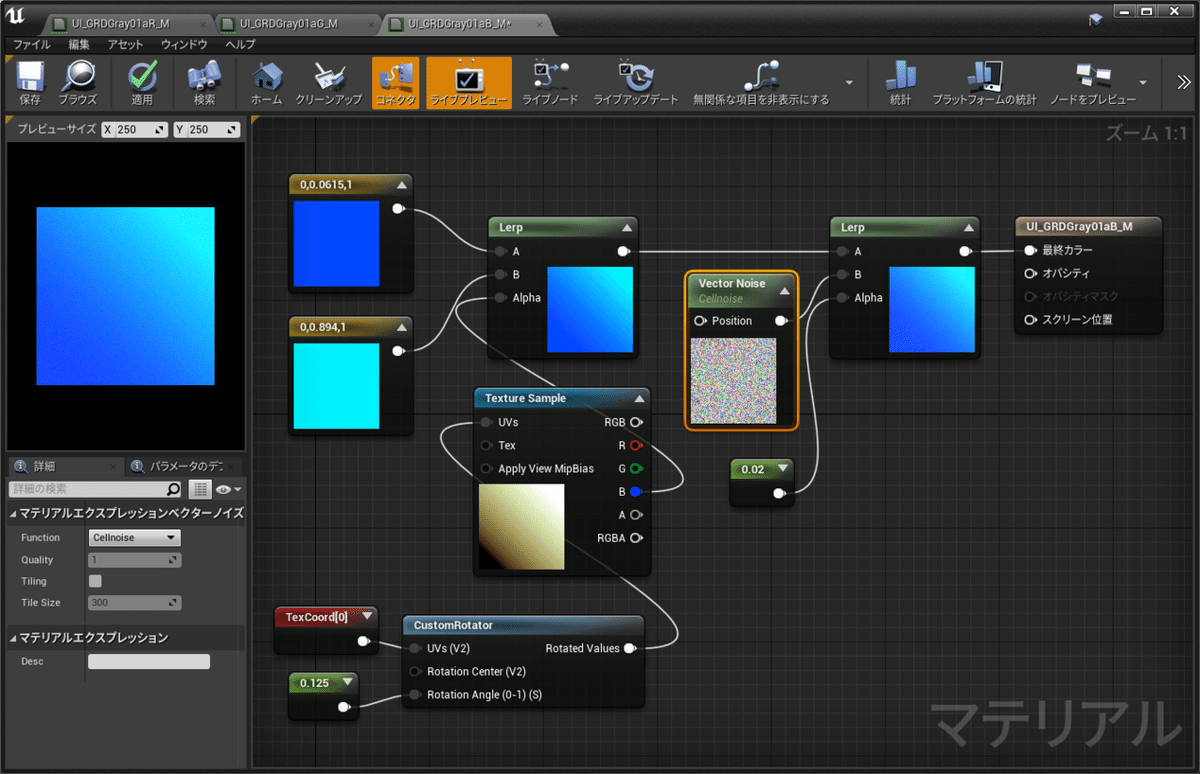Expand the toolbar overflow chevron
The height and width of the screenshot is (774, 1200).
tap(1183, 83)
